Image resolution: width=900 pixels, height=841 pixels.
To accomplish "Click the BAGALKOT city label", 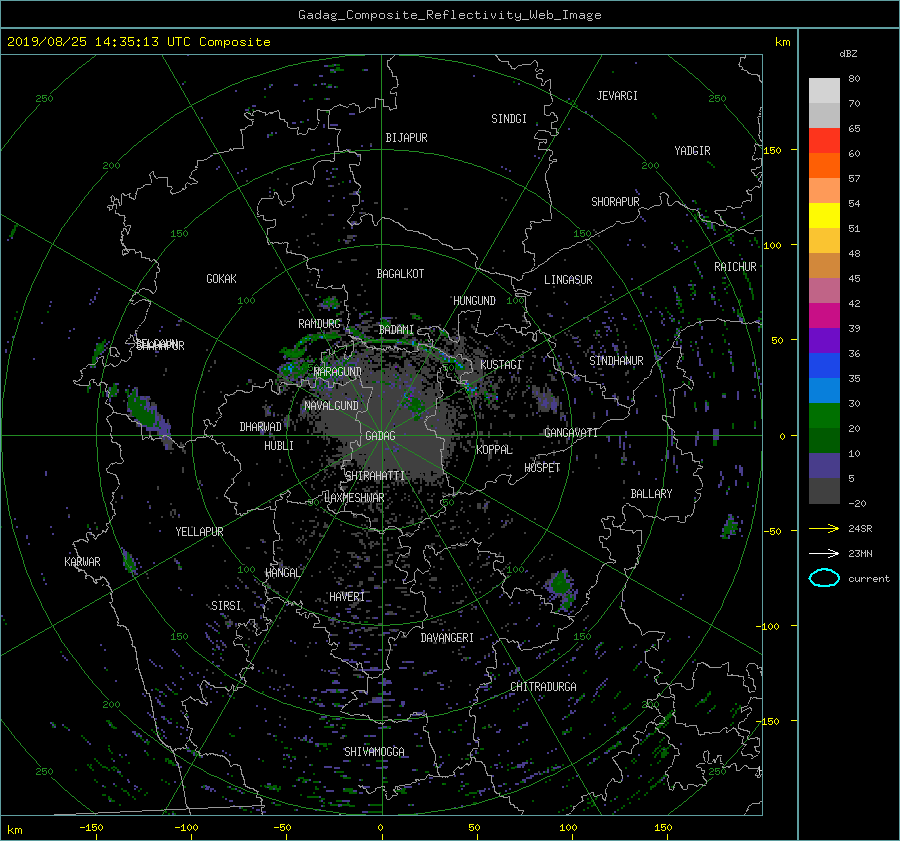I will click(400, 274).
